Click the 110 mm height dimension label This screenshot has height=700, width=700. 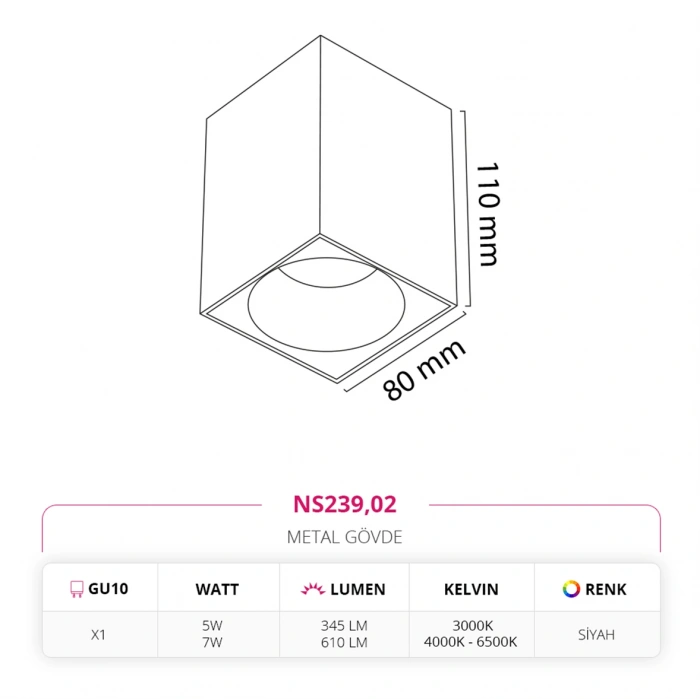pos(487,214)
